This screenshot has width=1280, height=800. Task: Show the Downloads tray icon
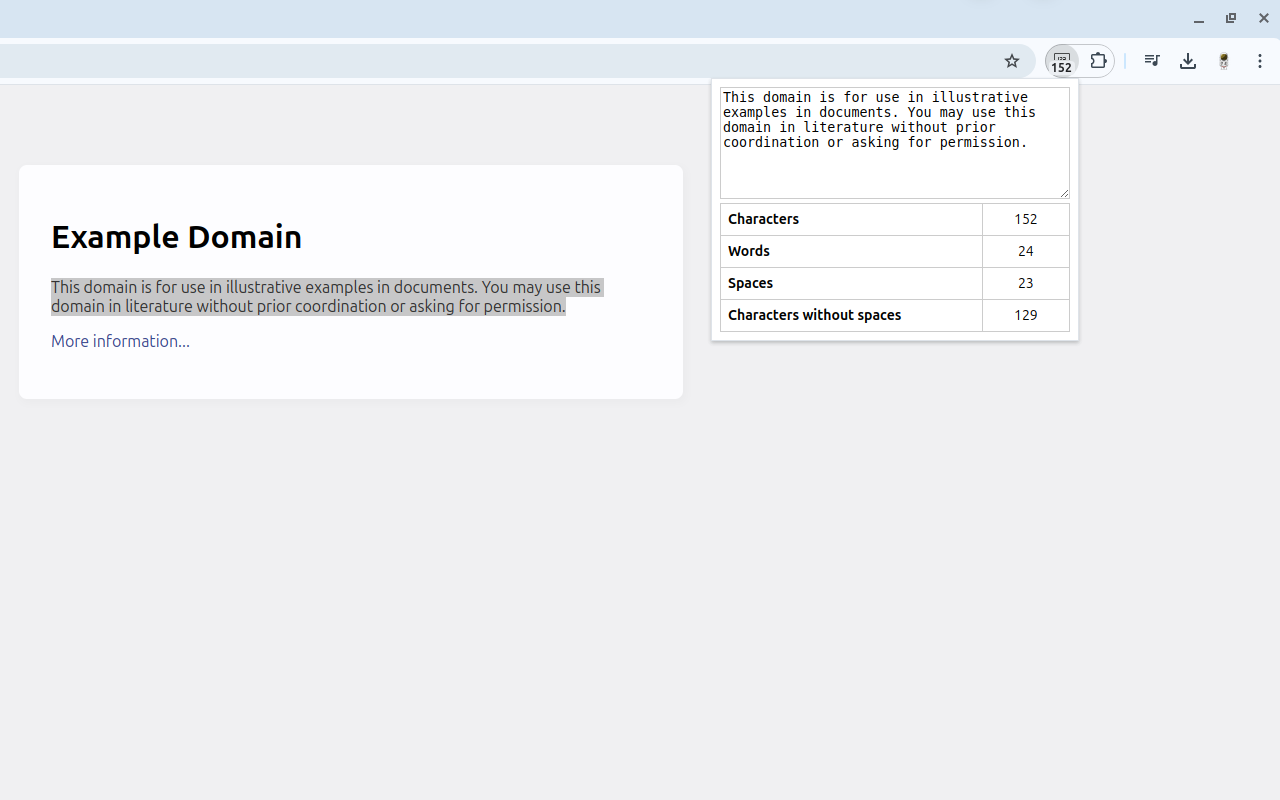[x=1188, y=61]
